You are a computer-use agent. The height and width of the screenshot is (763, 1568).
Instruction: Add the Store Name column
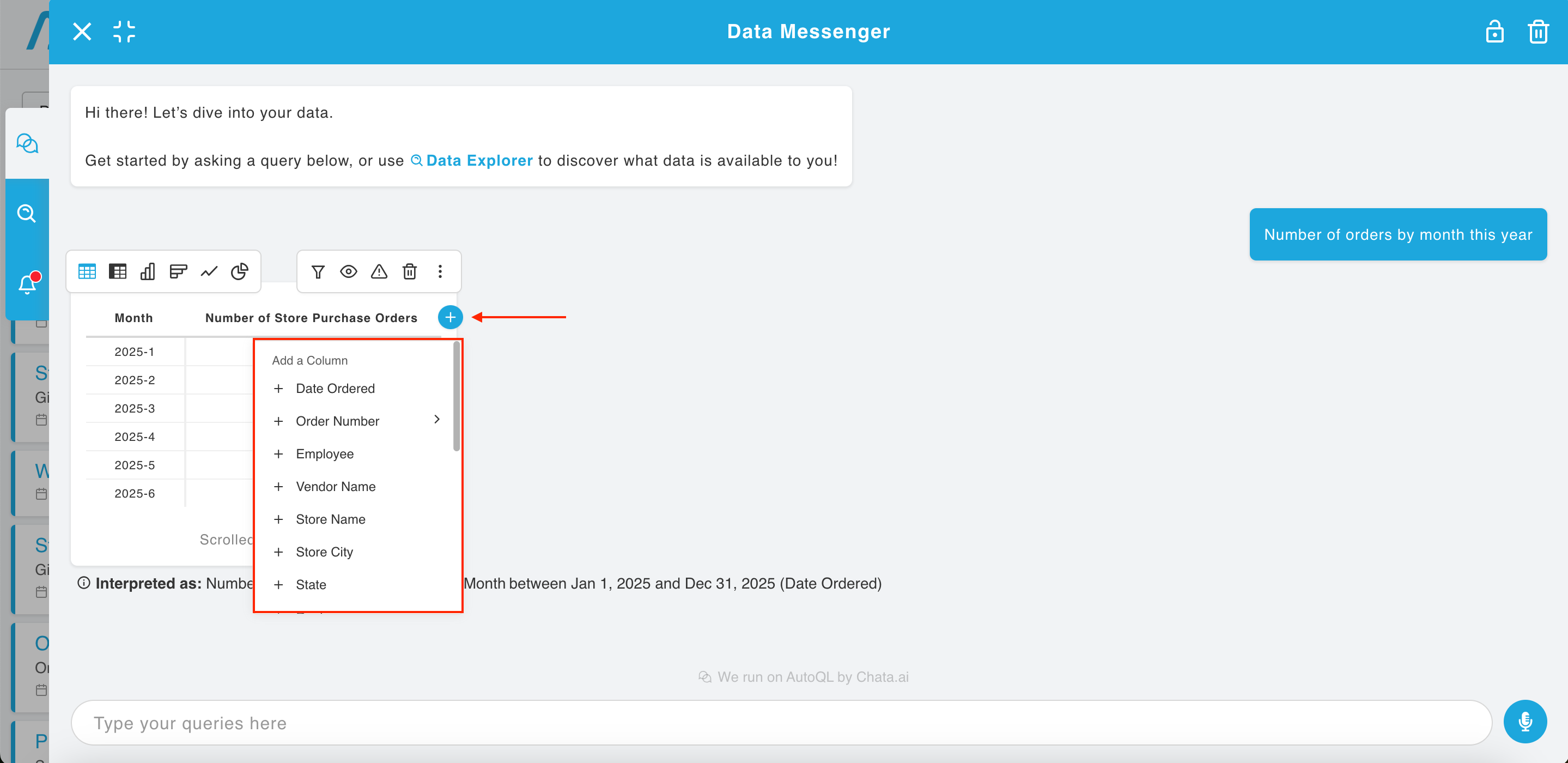point(355,519)
